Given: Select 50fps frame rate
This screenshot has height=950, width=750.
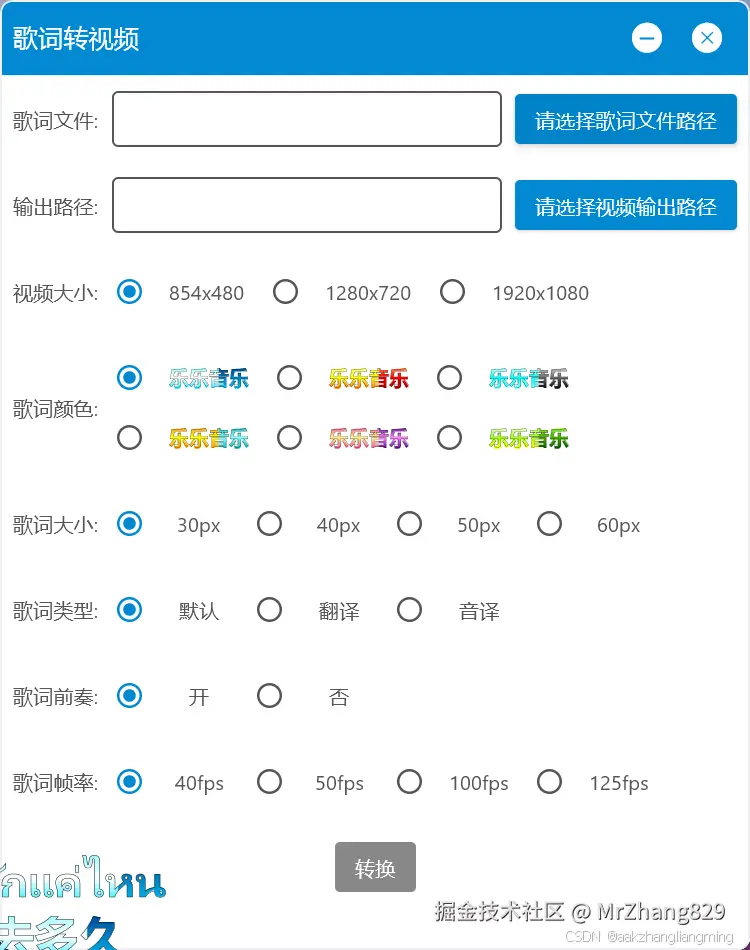Looking at the screenshot, I should [269, 782].
